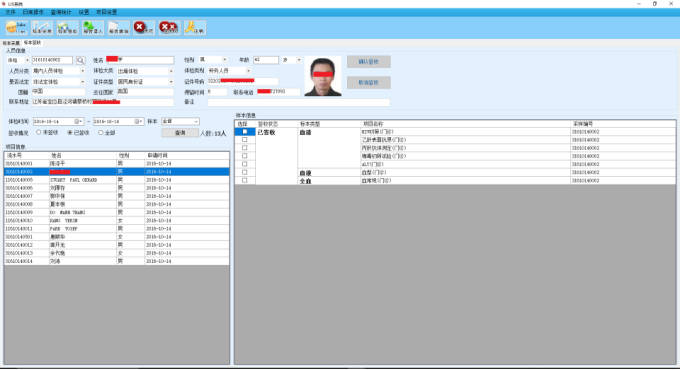
Task: Click the 备注 input field
Action: point(298,102)
